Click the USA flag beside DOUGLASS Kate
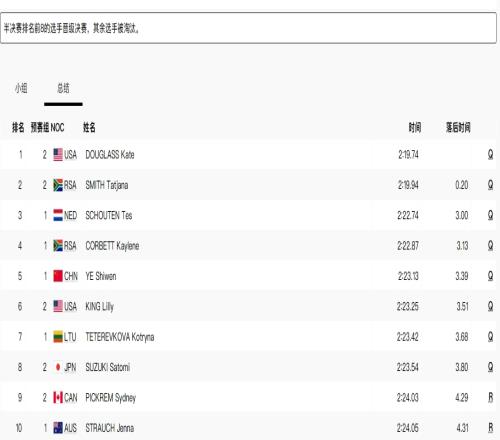 [x=58, y=155]
